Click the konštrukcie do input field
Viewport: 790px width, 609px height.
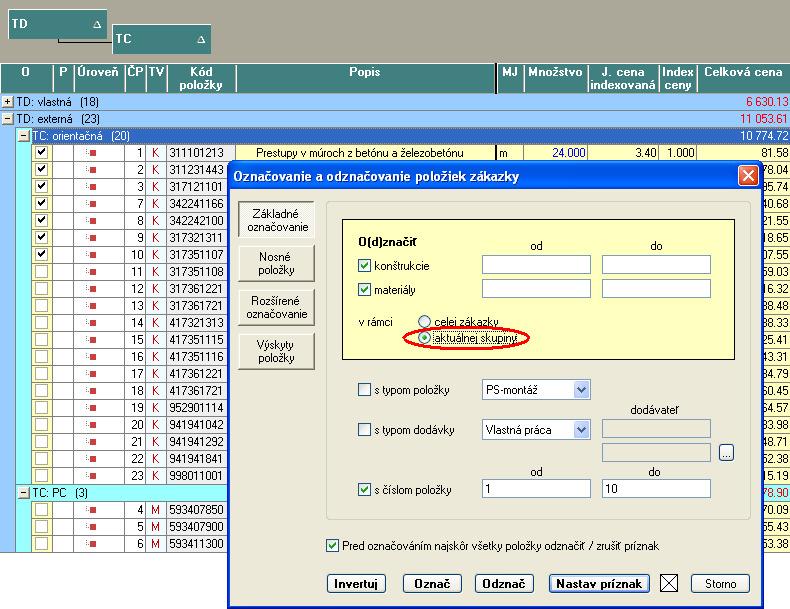(656, 264)
